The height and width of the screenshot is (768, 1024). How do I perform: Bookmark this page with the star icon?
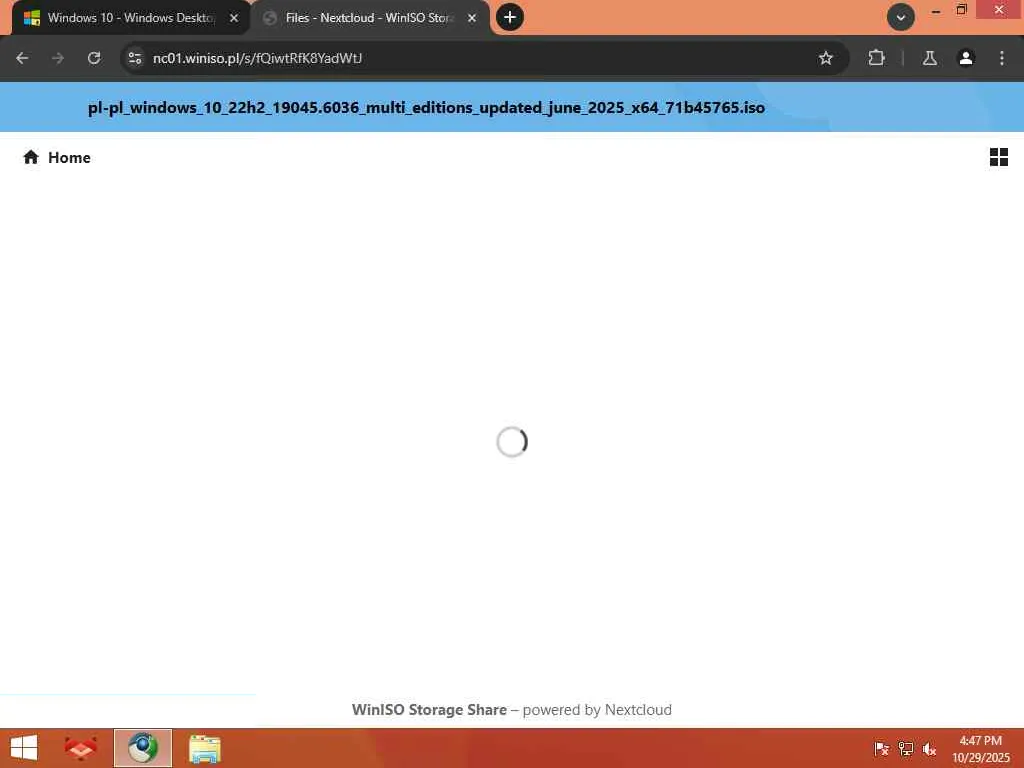tap(825, 58)
